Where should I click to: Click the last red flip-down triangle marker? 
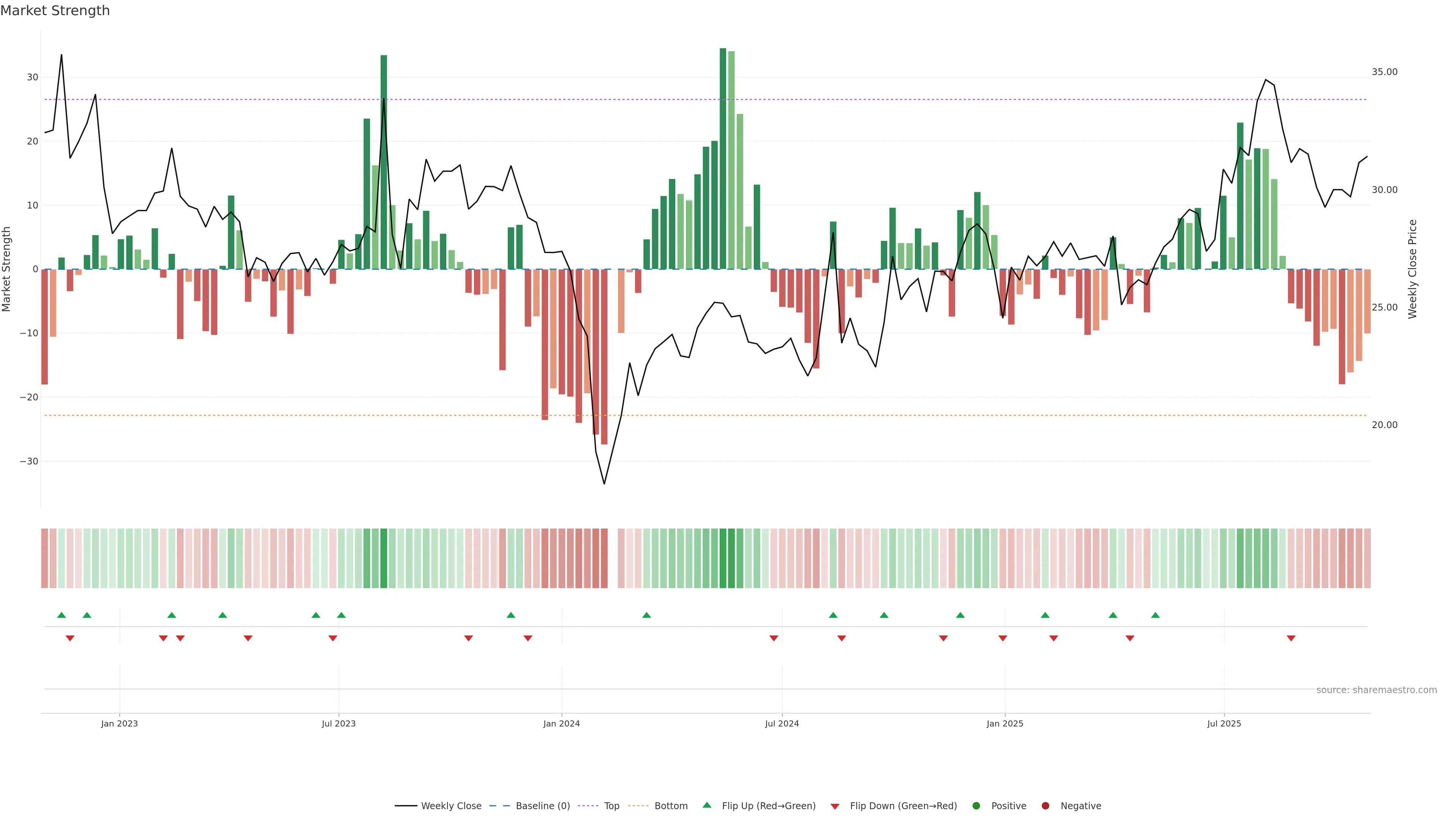[x=1291, y=638]
